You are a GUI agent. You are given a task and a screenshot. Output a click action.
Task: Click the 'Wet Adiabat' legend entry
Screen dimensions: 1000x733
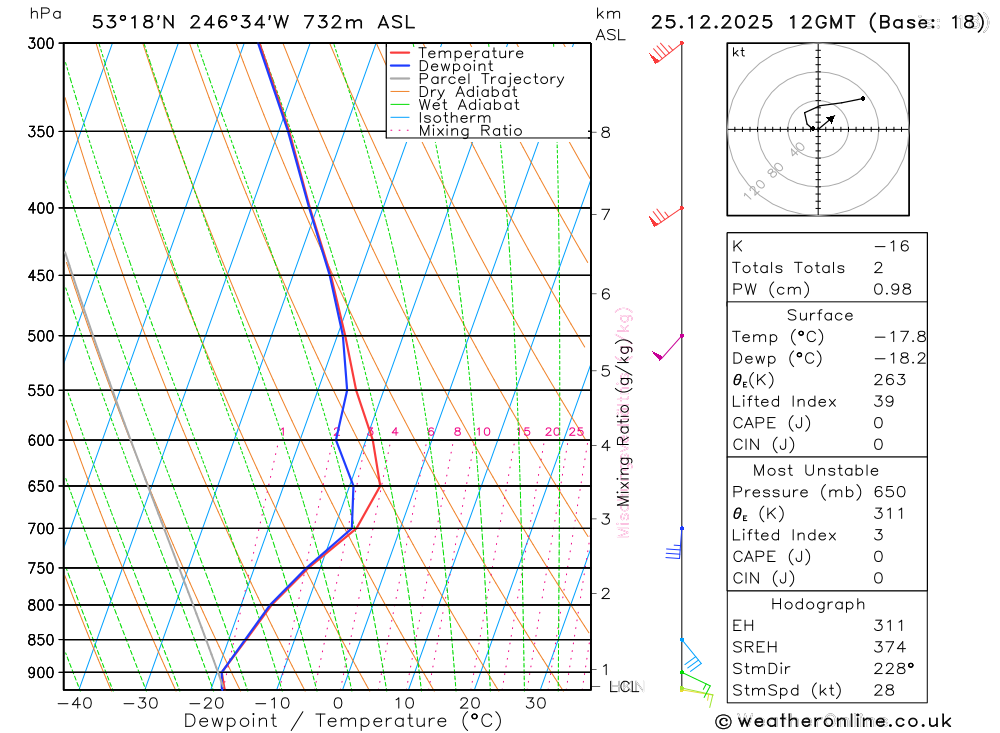point(469,105)
